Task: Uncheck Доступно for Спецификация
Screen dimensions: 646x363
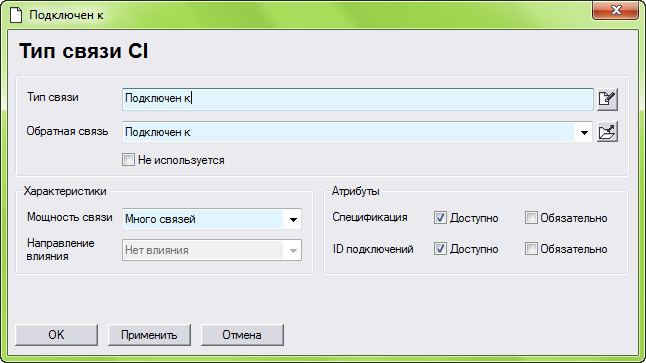Action: click(440, 218)
